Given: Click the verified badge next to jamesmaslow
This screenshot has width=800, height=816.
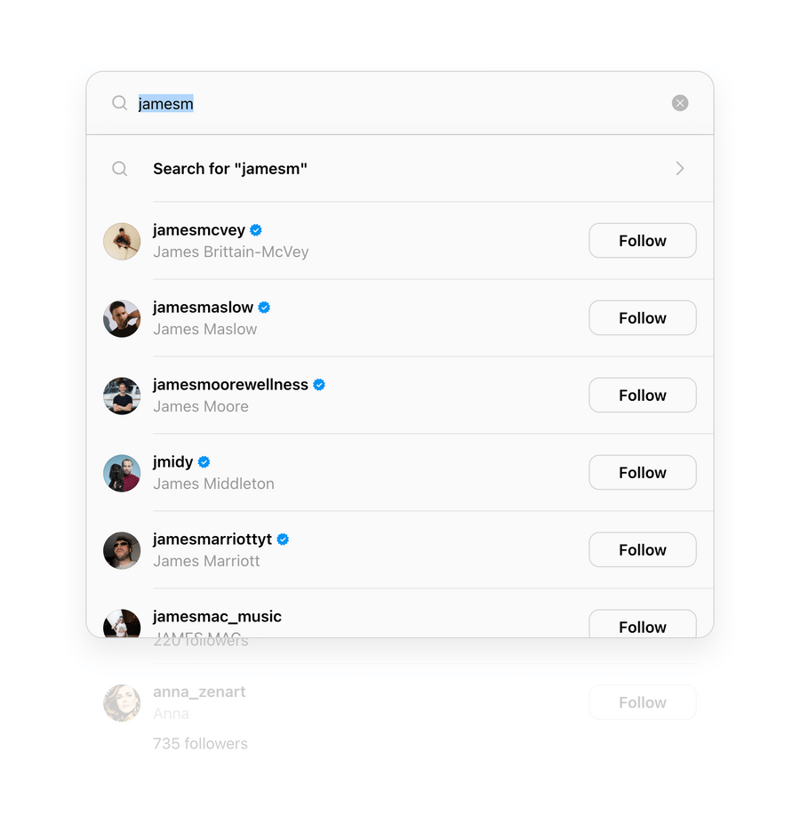Looking at the screenshot, I should [x=264, y=306].
